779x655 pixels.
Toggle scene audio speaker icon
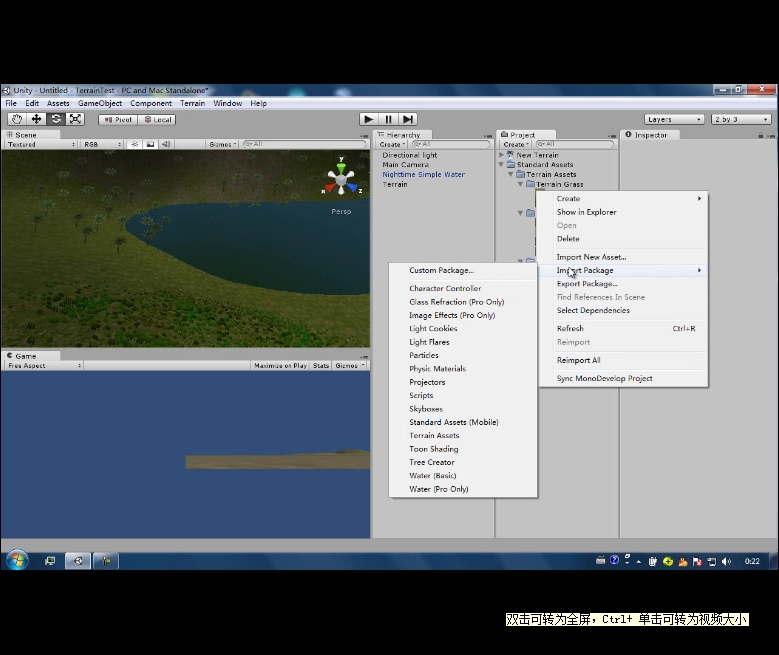point(166,144)
